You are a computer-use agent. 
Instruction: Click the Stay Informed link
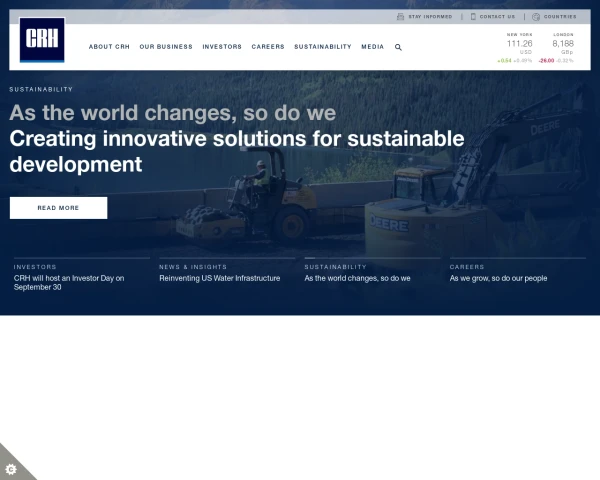tap(430, 17)
